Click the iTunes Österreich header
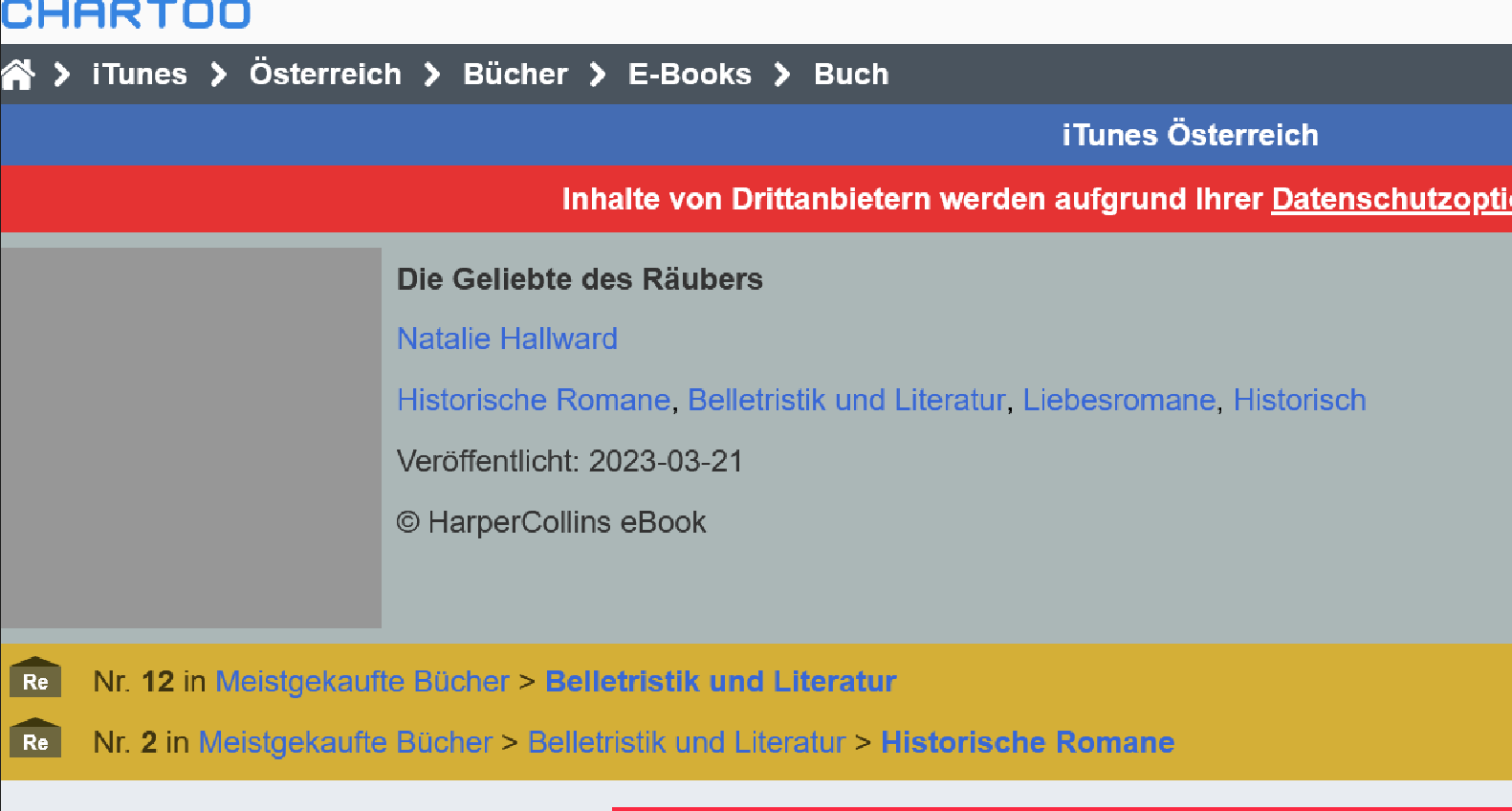The width and height of the screenshot is (1512, 811). [x=1190, y=135]
